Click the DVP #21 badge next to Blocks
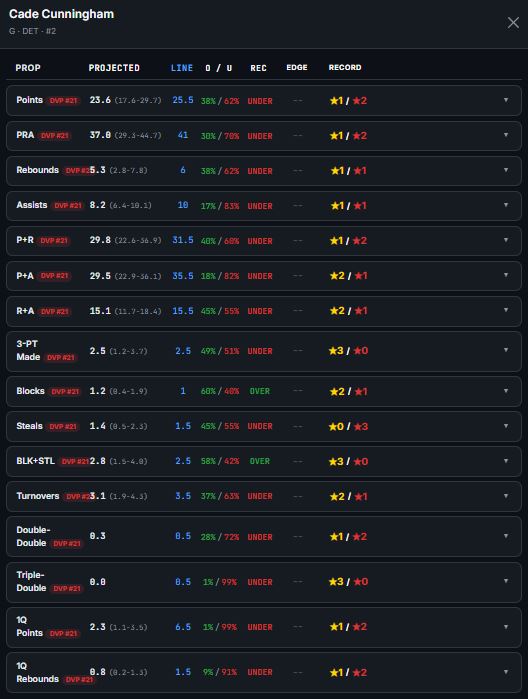 coord(65,391)
